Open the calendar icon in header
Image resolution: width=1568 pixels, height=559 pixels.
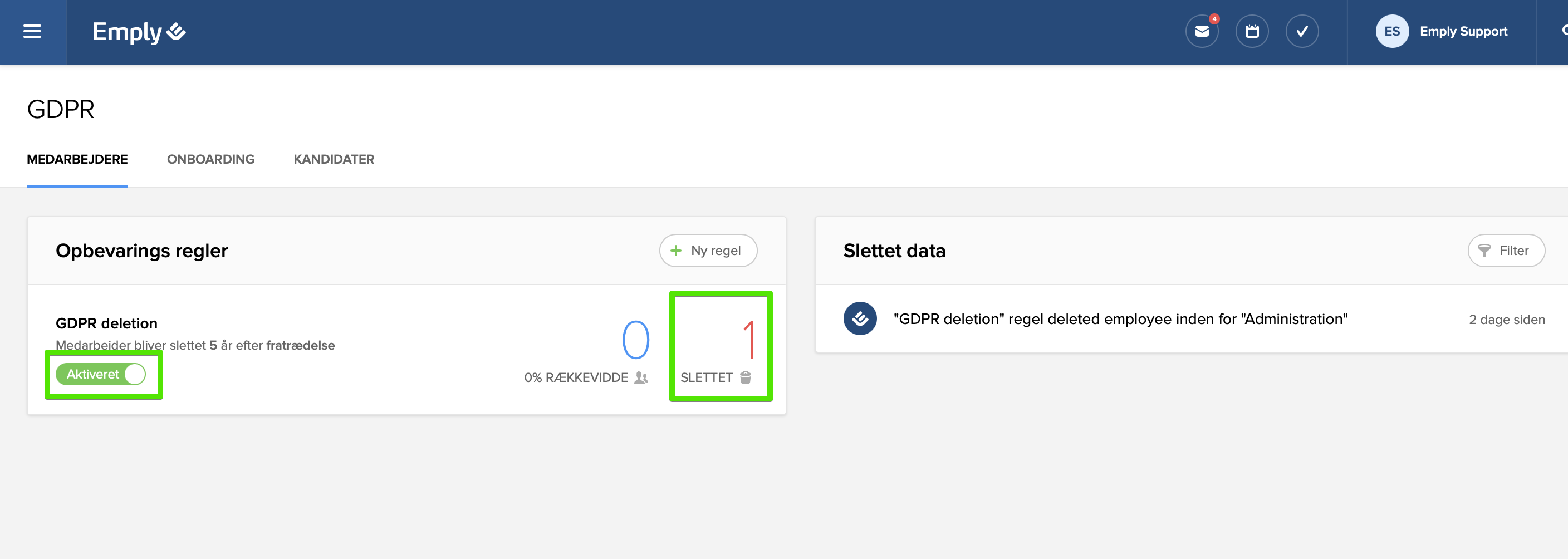1252,32
